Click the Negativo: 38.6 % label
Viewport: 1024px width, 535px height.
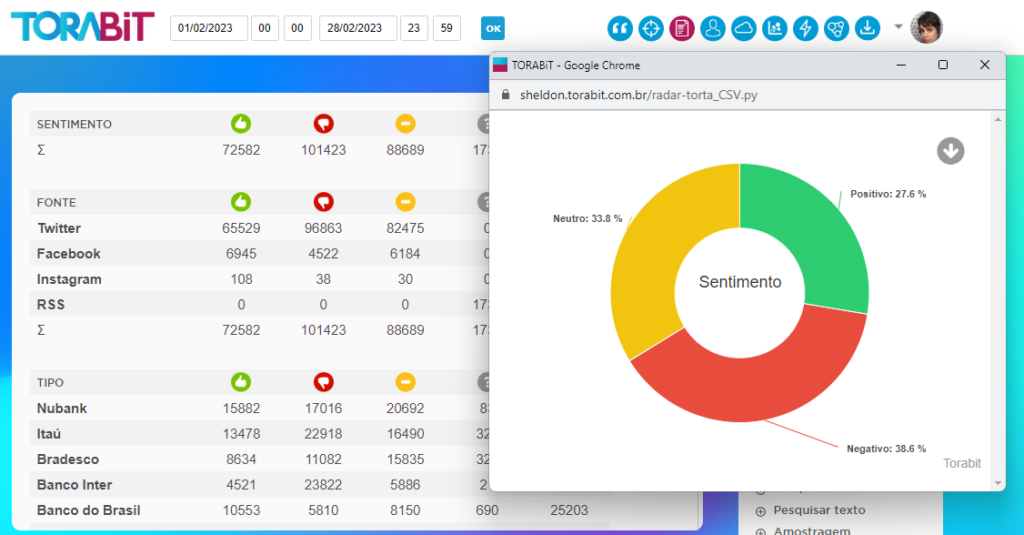click(x=886, y=449)
